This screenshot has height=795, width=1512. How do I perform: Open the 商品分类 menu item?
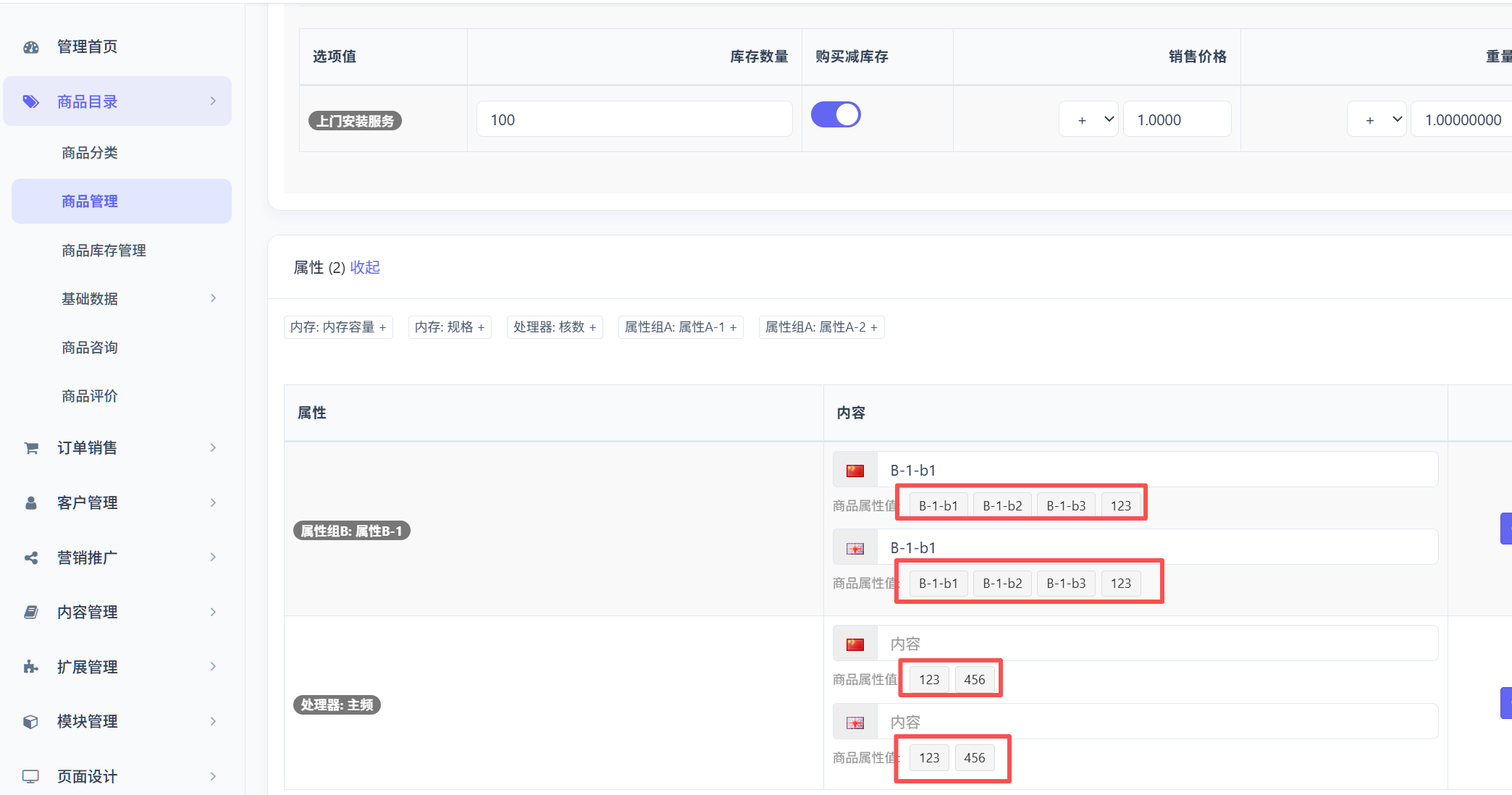[90, 153]
